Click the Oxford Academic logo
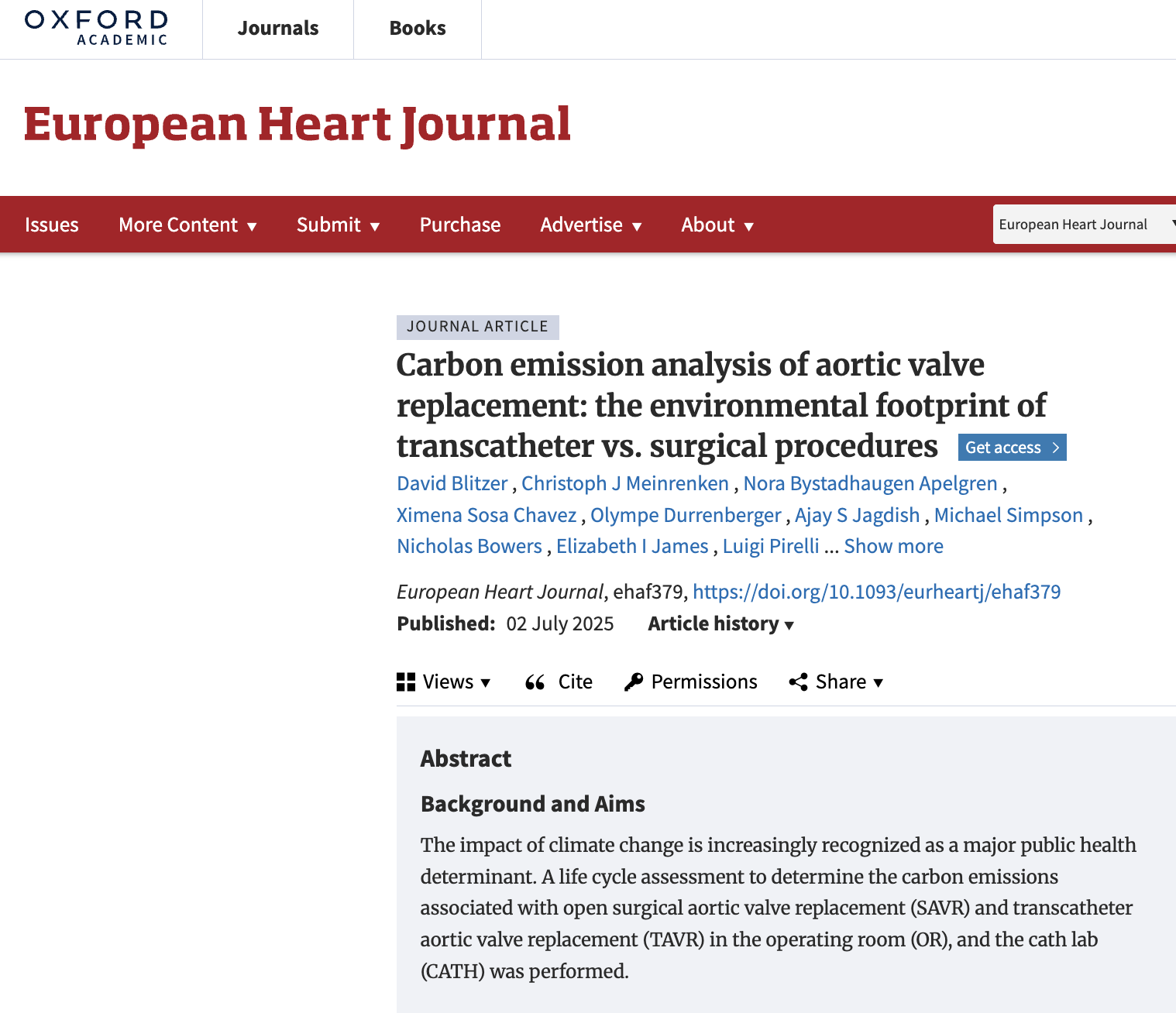 [96, 28]
